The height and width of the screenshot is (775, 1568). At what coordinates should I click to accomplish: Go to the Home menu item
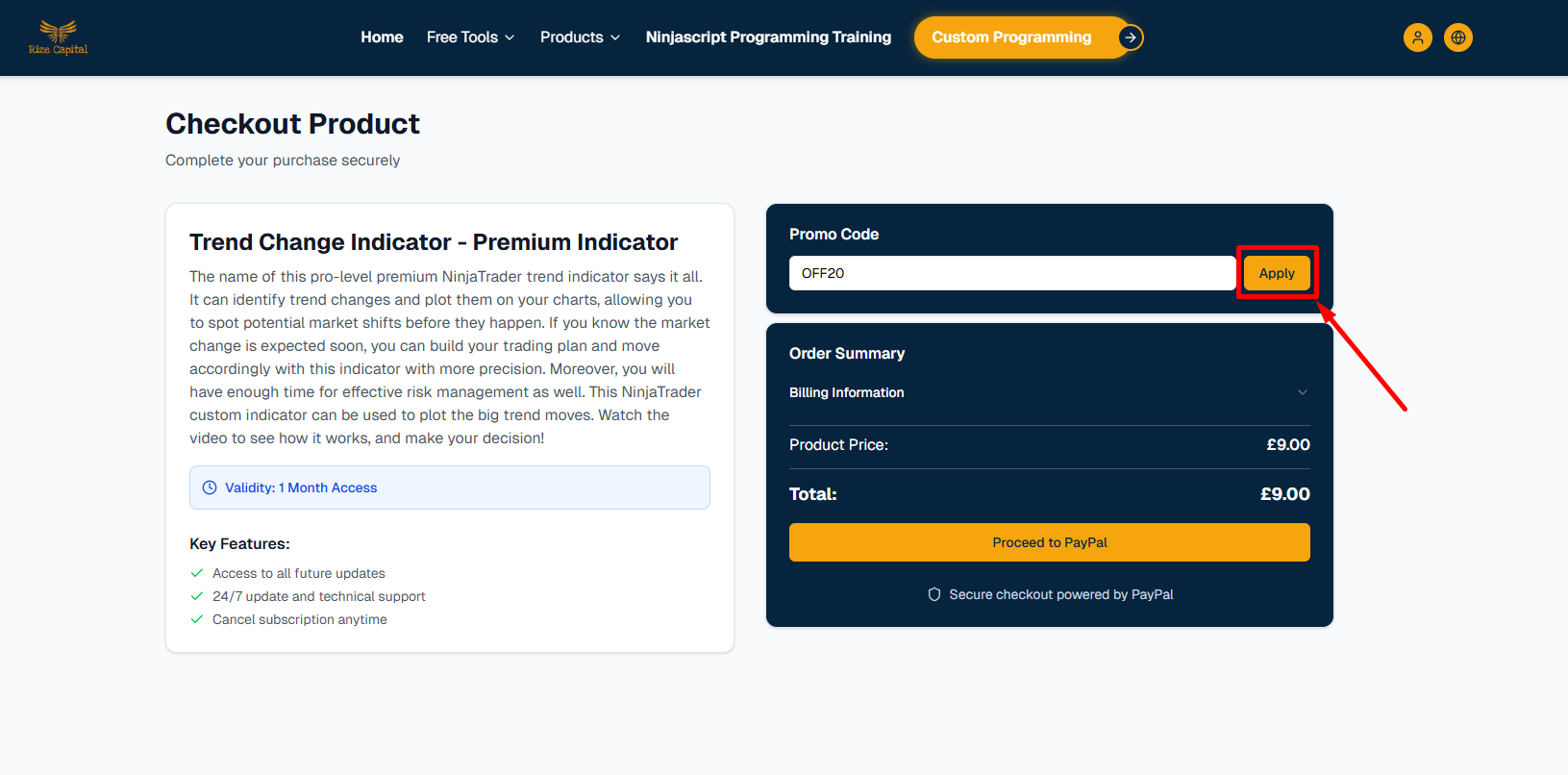point(382,37)
